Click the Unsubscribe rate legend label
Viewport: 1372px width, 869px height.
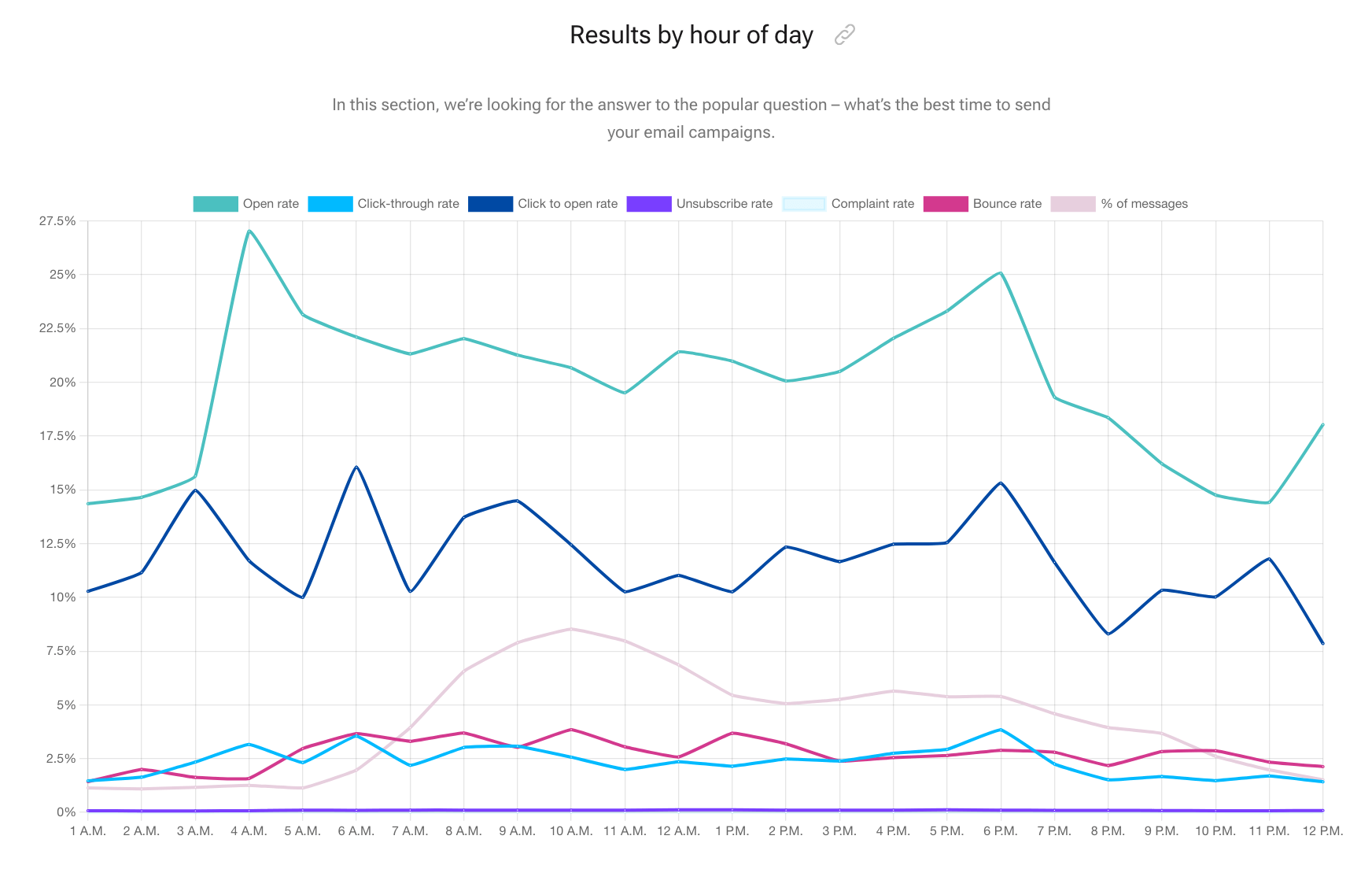click(725, 204)
